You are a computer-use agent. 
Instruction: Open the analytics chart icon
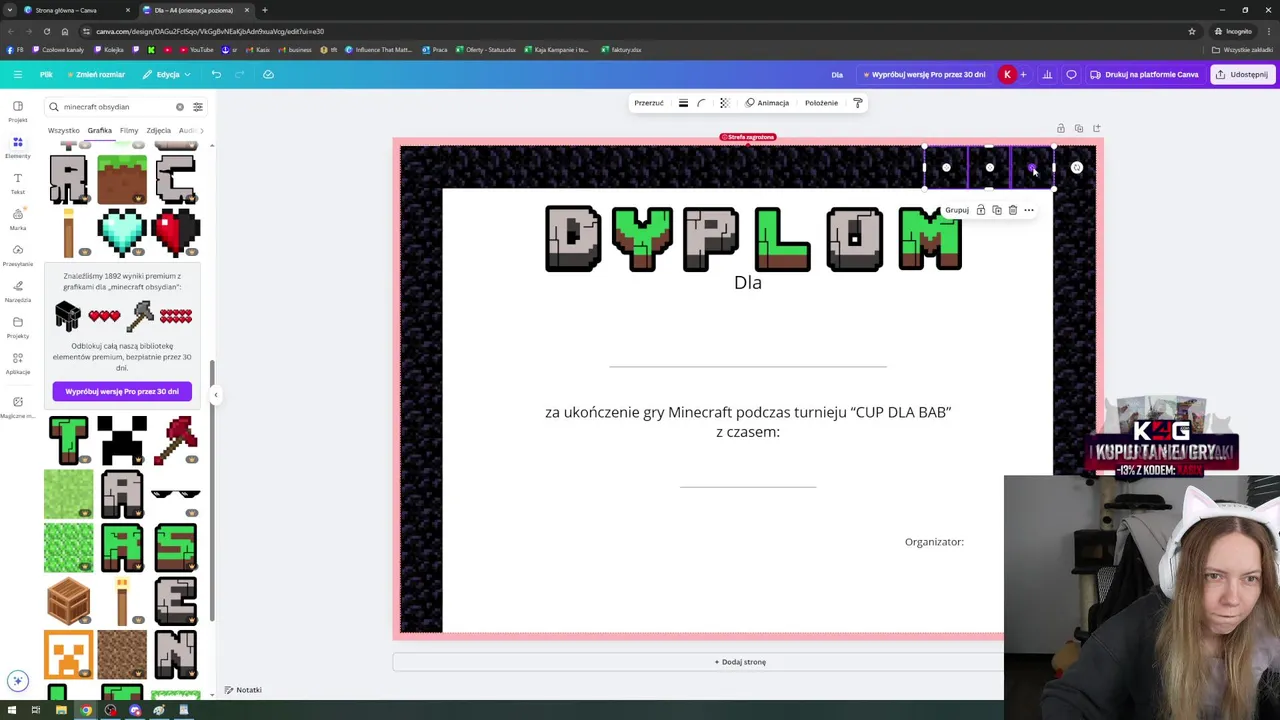1047,74
